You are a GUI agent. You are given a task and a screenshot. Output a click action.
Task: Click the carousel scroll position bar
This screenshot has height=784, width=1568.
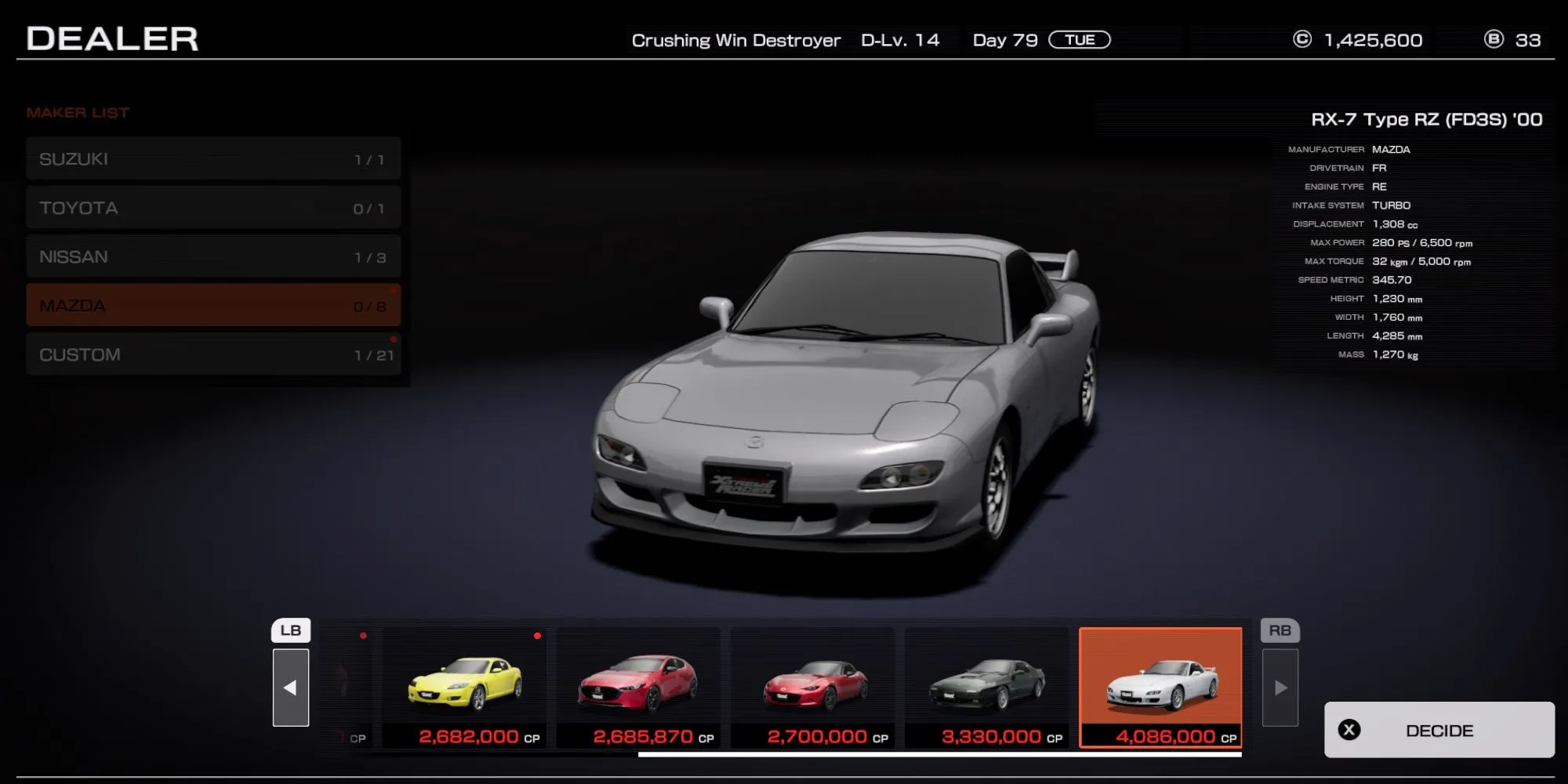(x=940, y=754)
